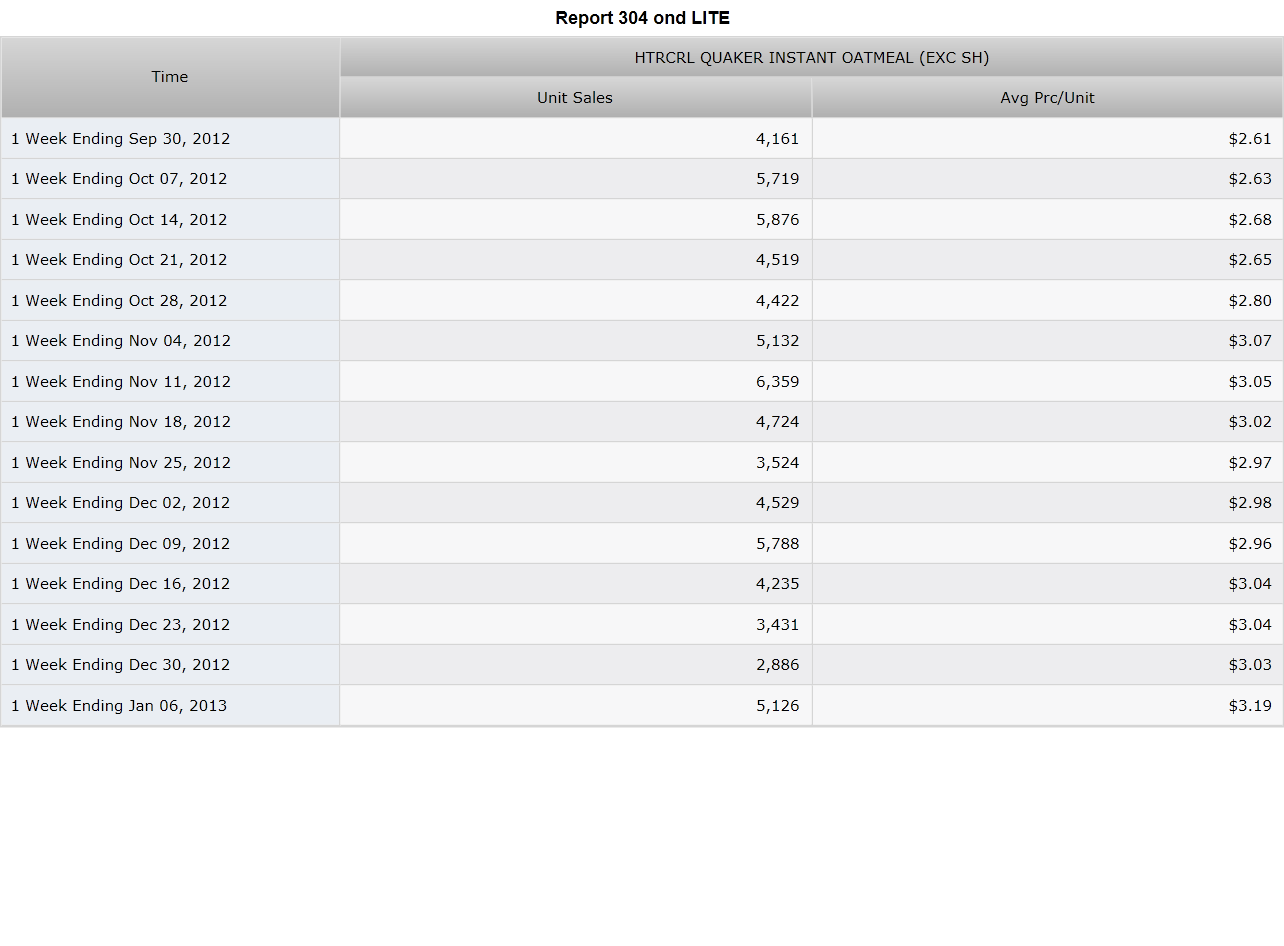Click the average price $2.63
Image resolution: width=1284 pixels, height=946 pixels.
pyautogui.click(x=1250, y=179)
